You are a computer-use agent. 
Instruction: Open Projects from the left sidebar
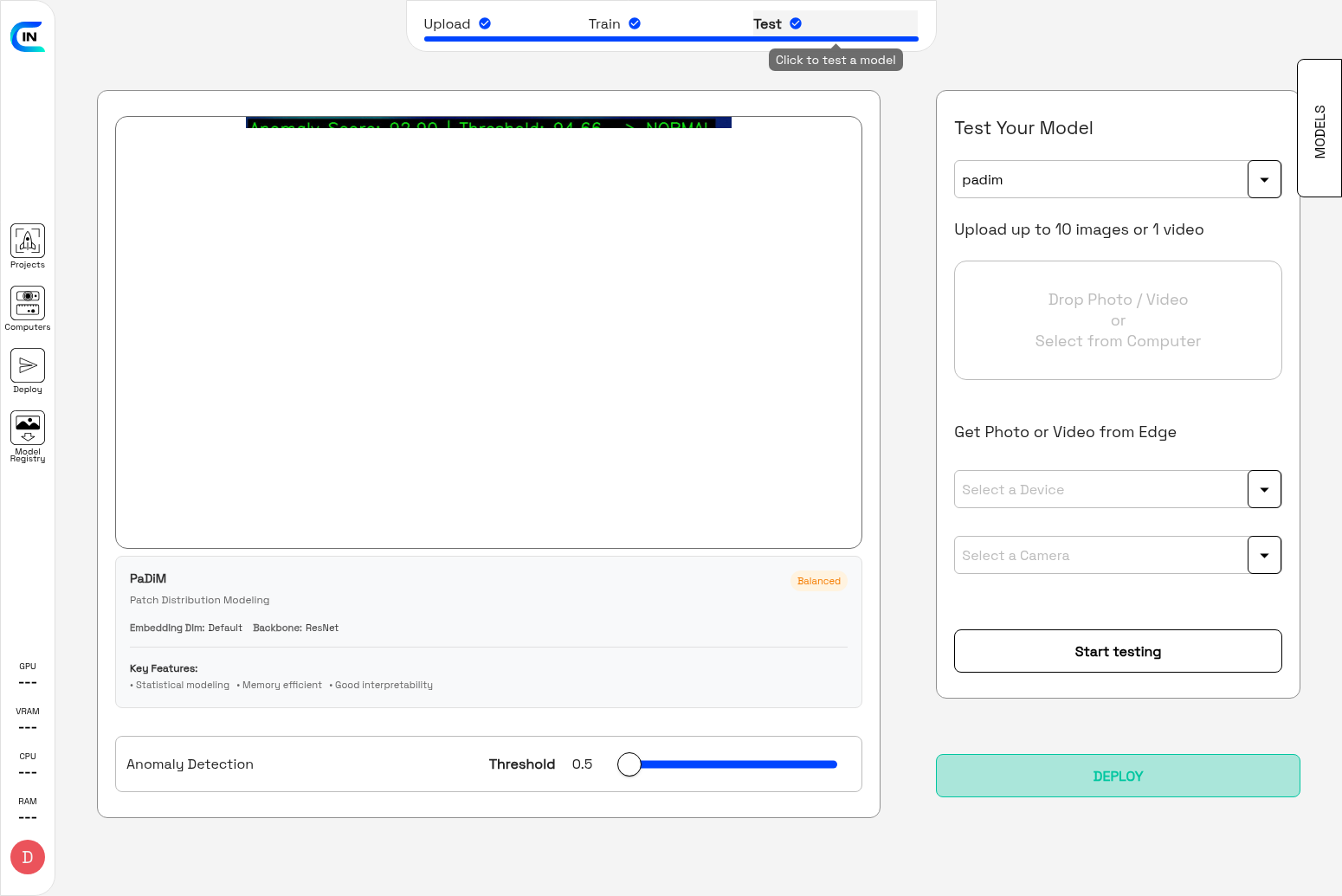pyautogui.click(x=27, y=245)
